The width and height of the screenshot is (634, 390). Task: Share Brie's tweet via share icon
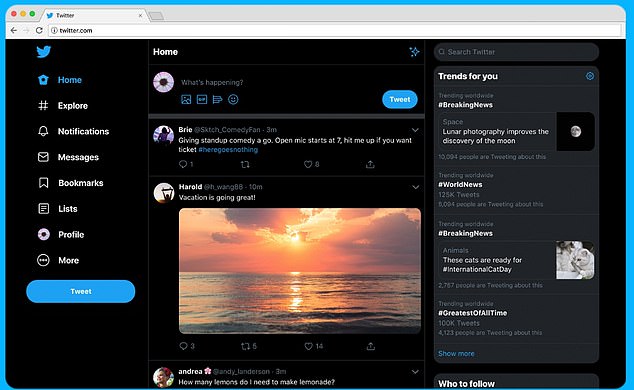[x=370, y=164]
